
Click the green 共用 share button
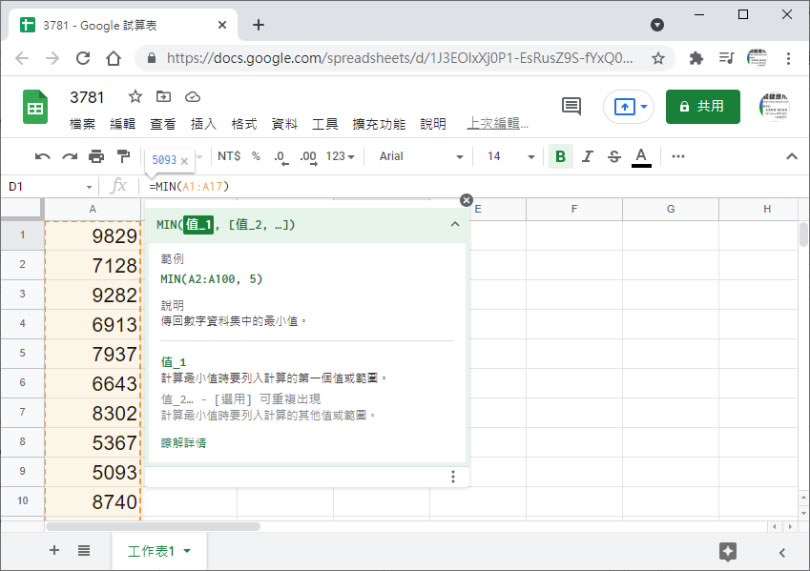(x=703, y=106)
